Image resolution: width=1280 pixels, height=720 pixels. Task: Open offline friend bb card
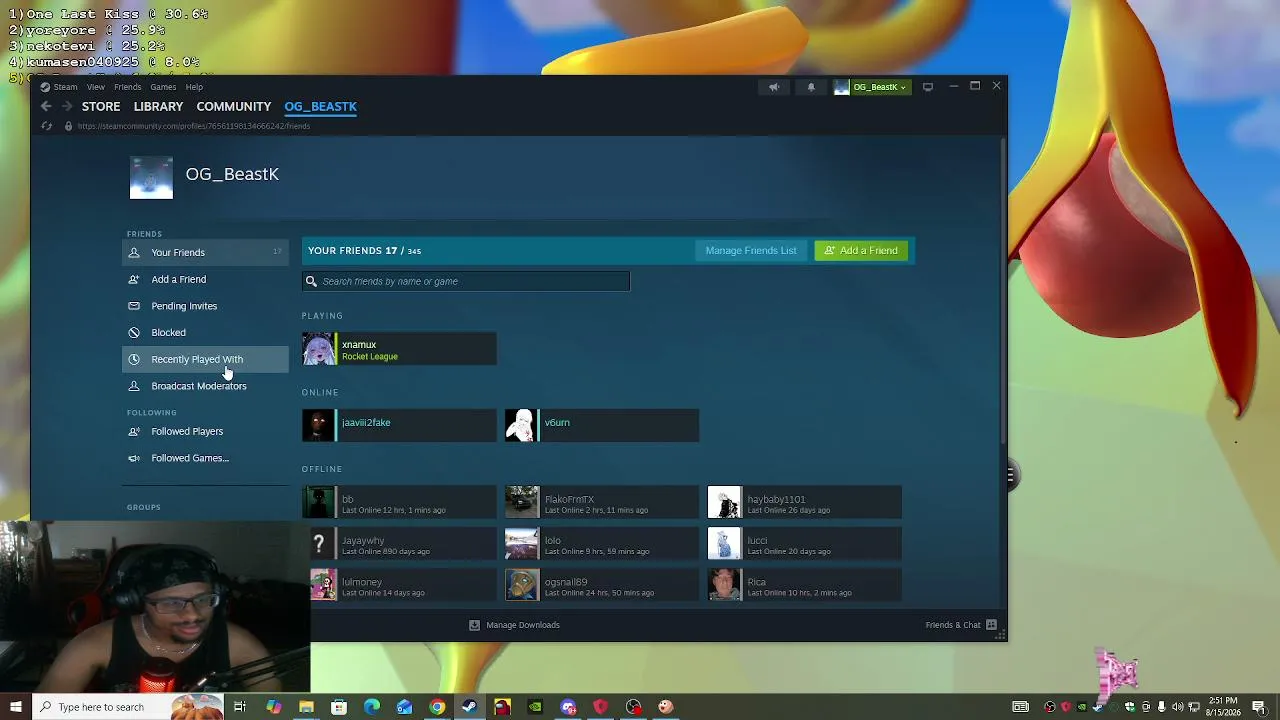point(399,502)
